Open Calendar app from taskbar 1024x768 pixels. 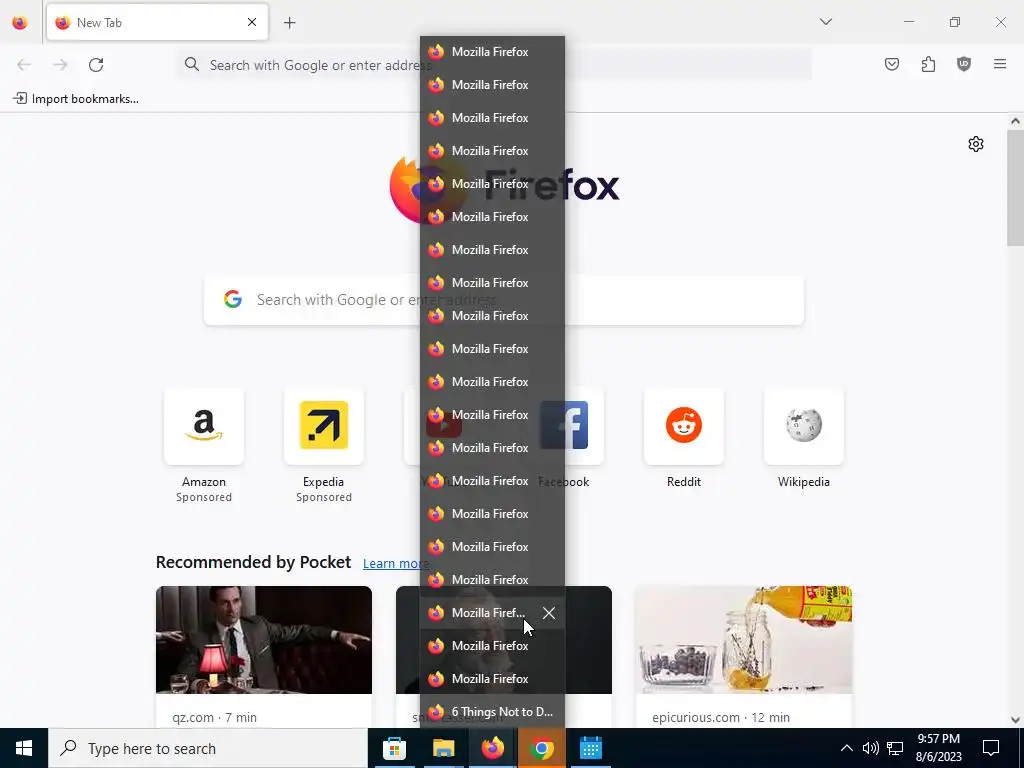(590, 748)
